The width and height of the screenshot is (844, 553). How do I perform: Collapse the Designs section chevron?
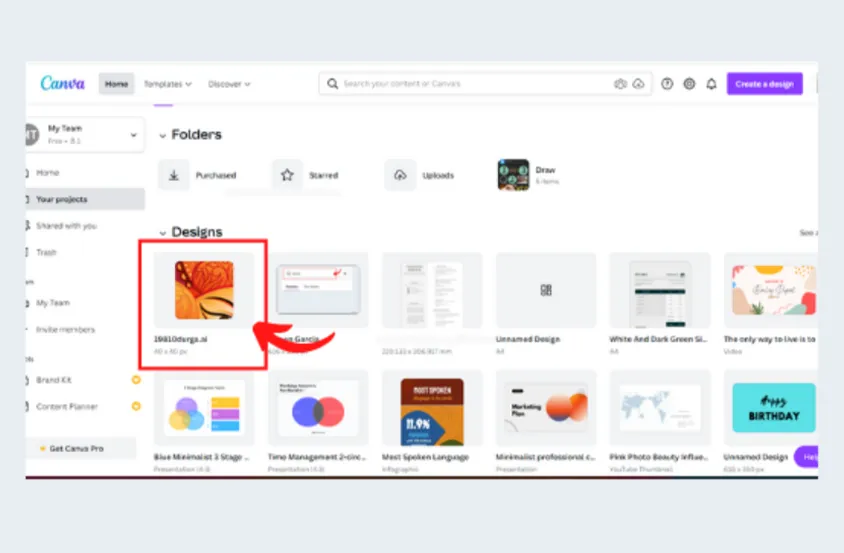click(163, 233)
